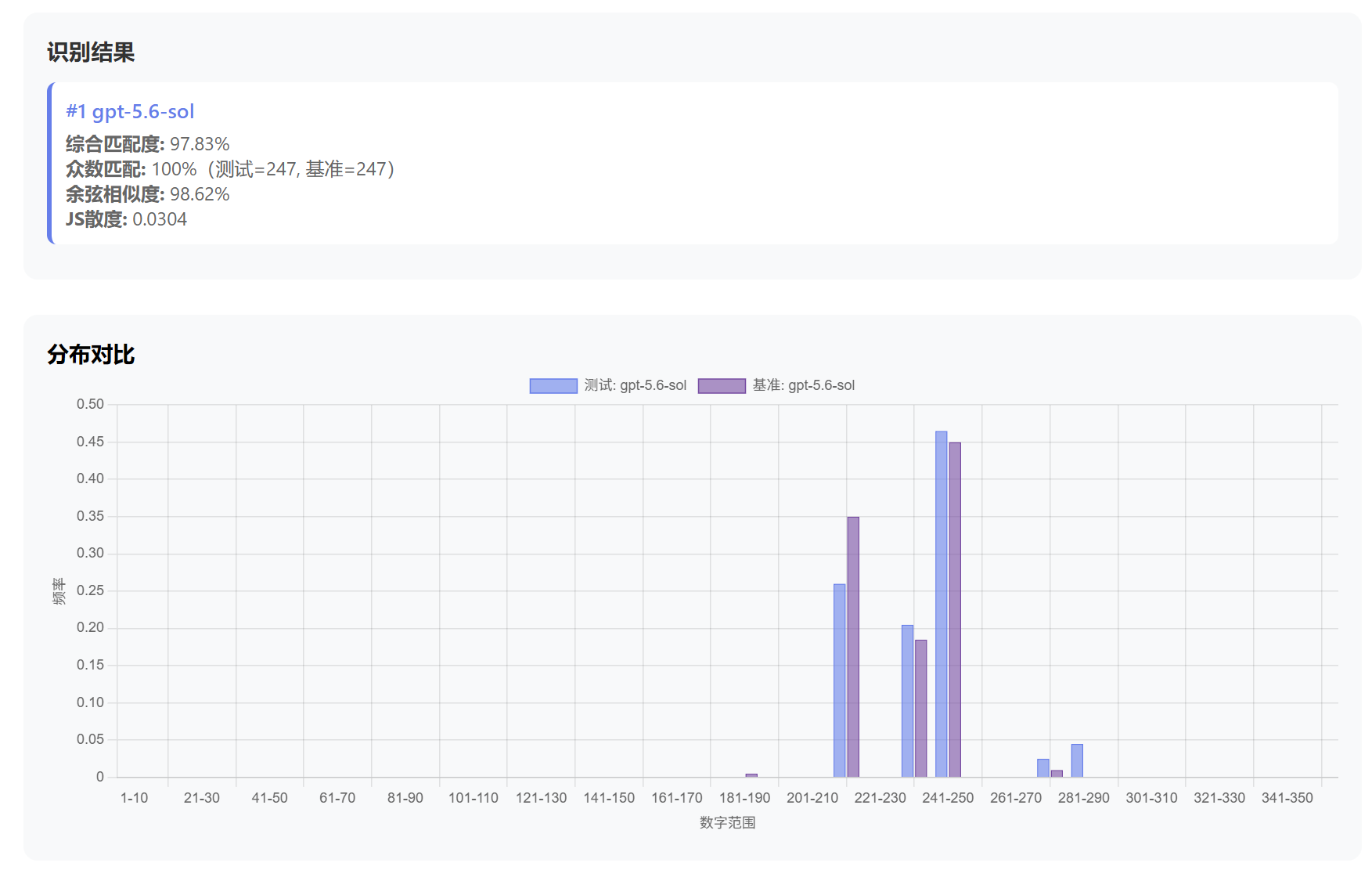This screenshot has width=1372, height=870.
Task: Click the 数字范围 axis title
Action: (x=728, y=823)
